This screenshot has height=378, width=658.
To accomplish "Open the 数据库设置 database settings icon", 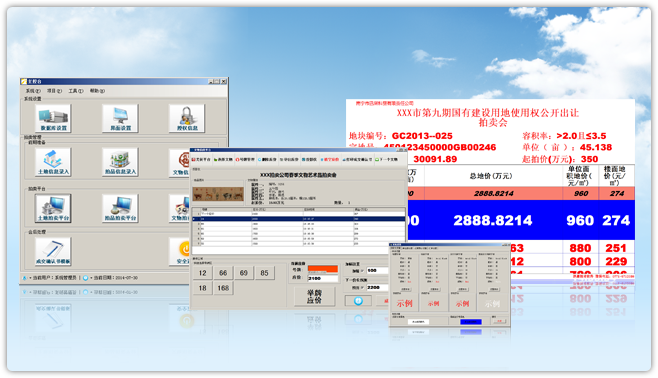I will click(53, 118).
